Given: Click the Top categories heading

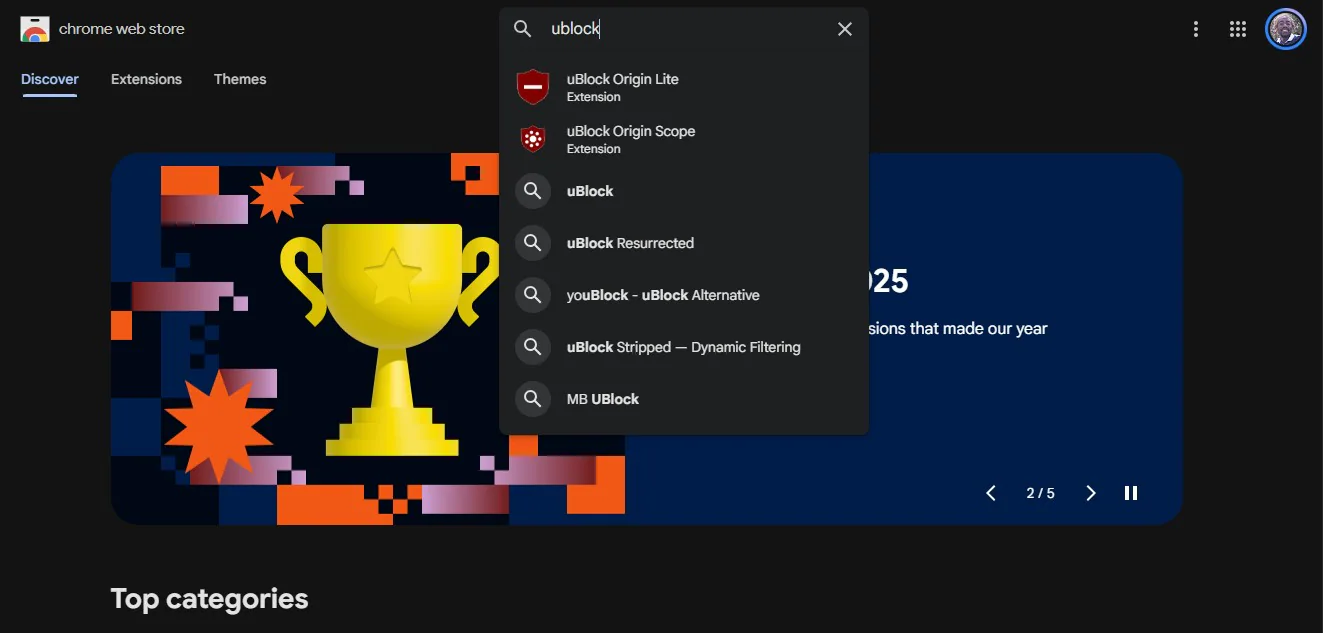Looking at the screenshot, I should 209,598.
